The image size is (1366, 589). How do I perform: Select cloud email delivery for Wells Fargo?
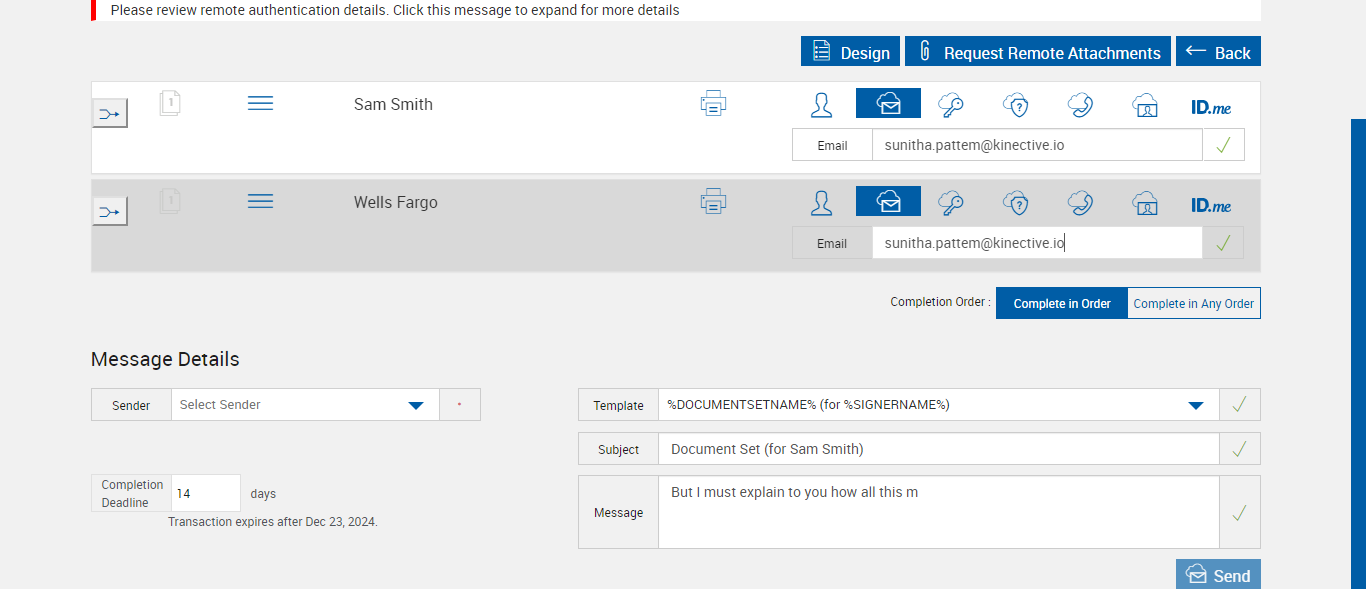[x=888, y=202]
